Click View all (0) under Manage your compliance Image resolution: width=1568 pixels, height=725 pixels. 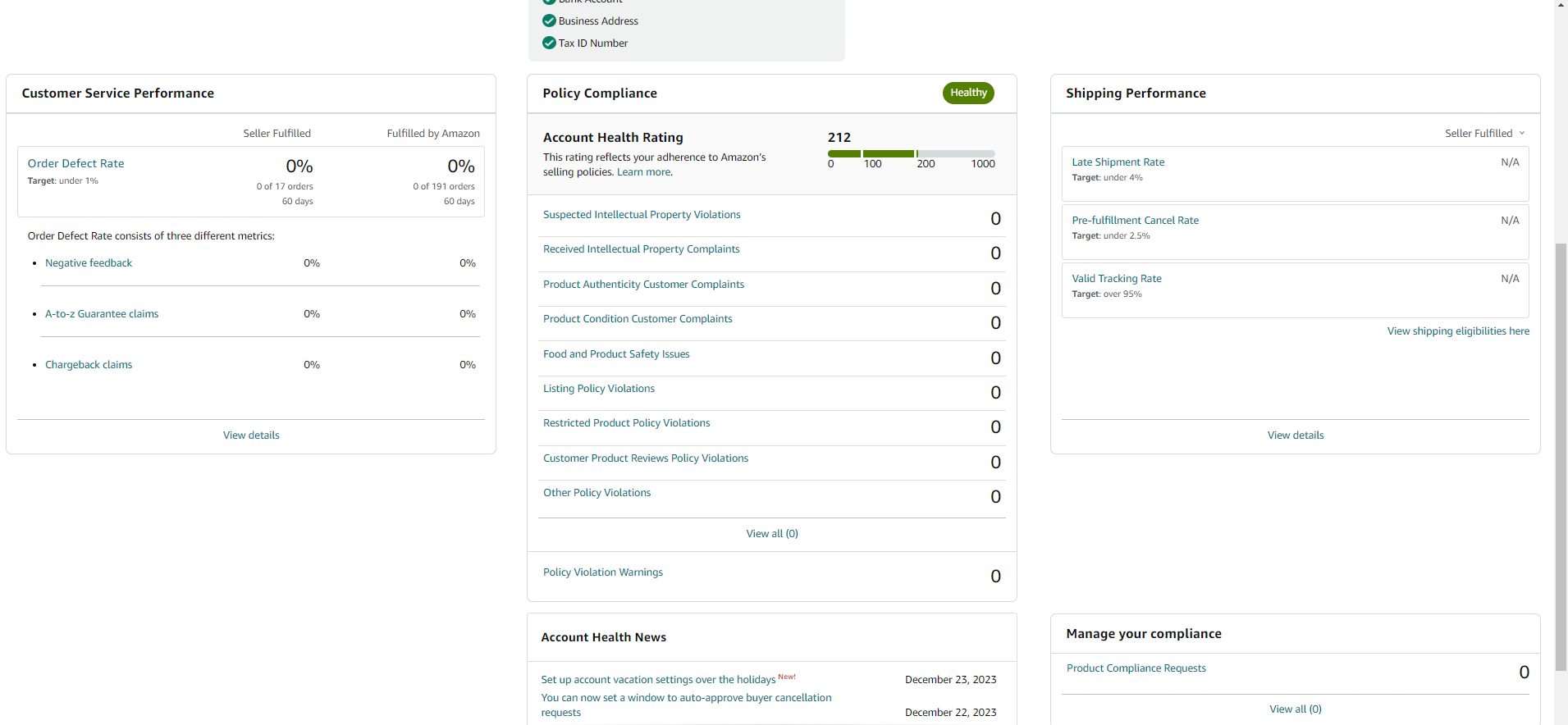[x=1296, y=709]
